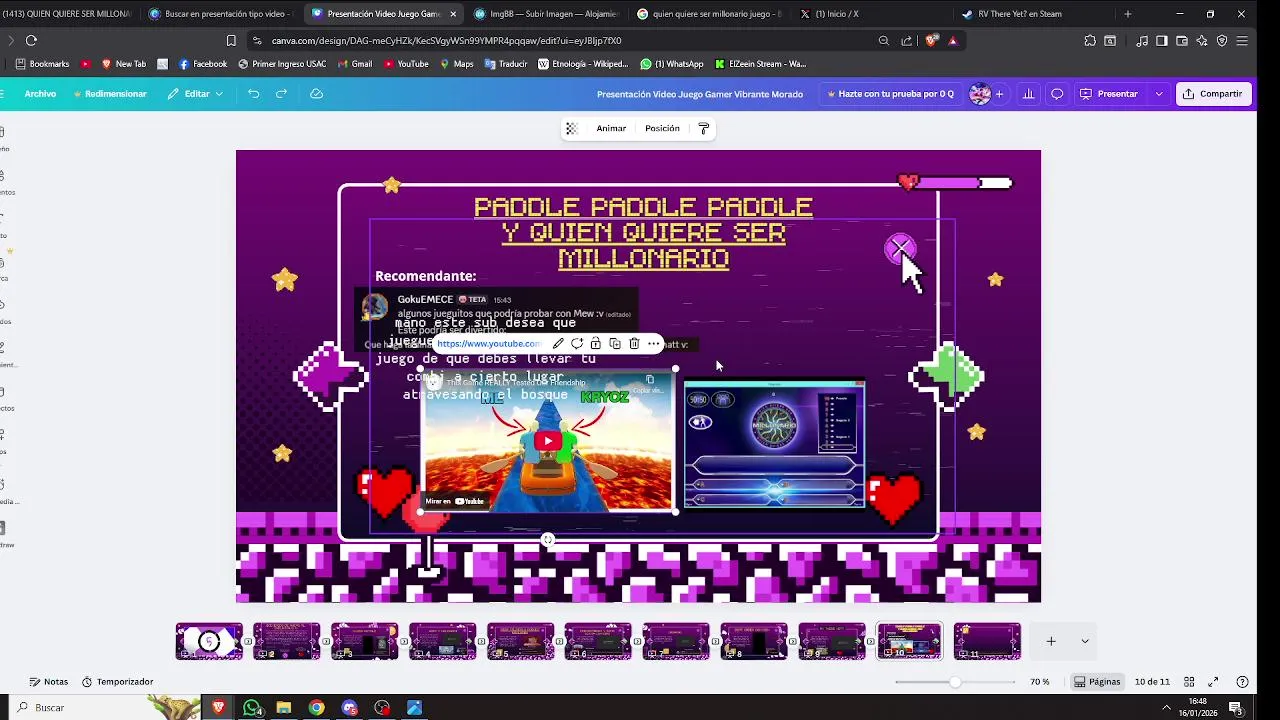Open more options ellipsis in floating toolbar
Screen dimensions: 1280x720
(653, 344)
